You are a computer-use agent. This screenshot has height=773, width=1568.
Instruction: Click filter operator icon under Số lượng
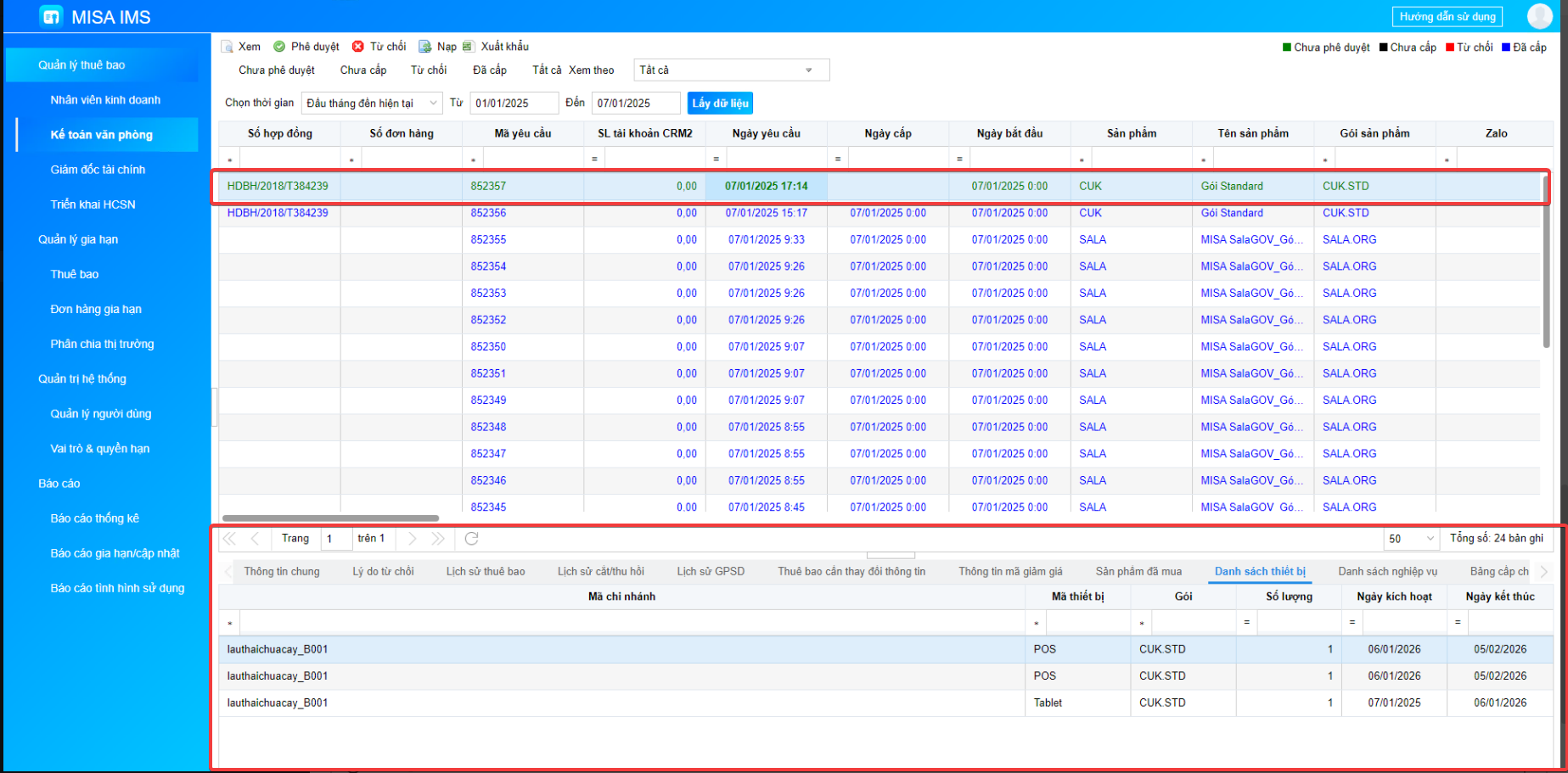[x=1247, y=623]
